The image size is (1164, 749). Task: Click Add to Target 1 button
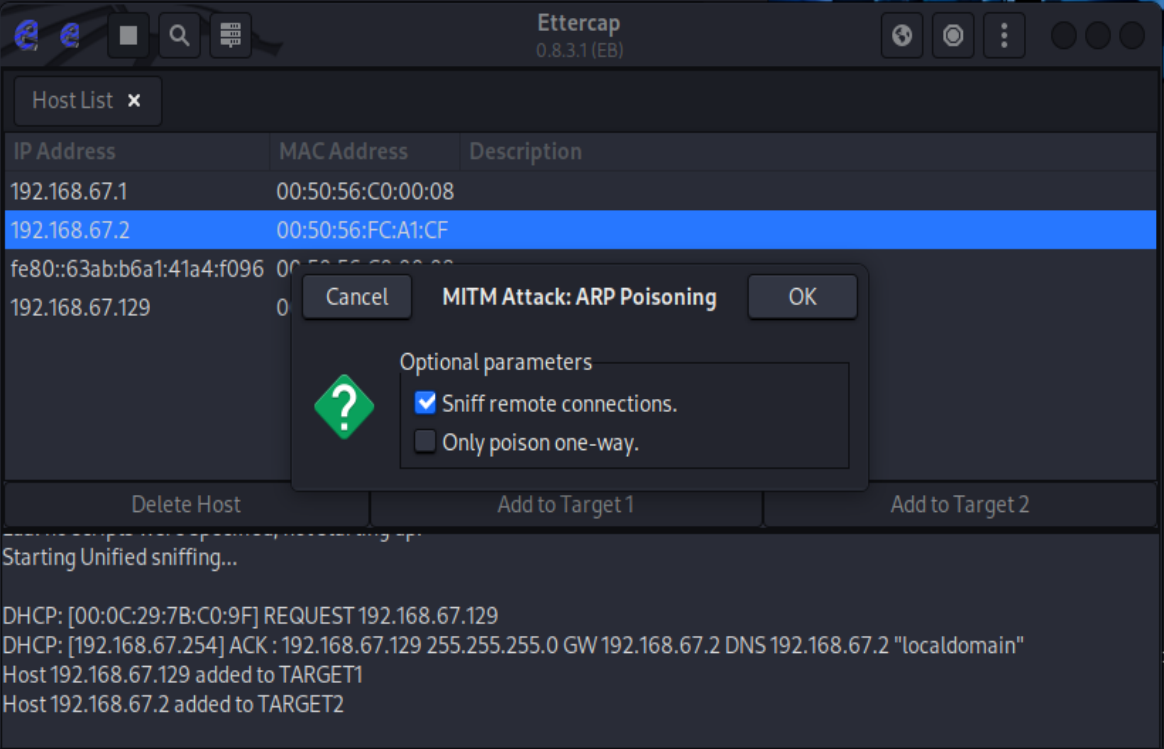point(565,505)
